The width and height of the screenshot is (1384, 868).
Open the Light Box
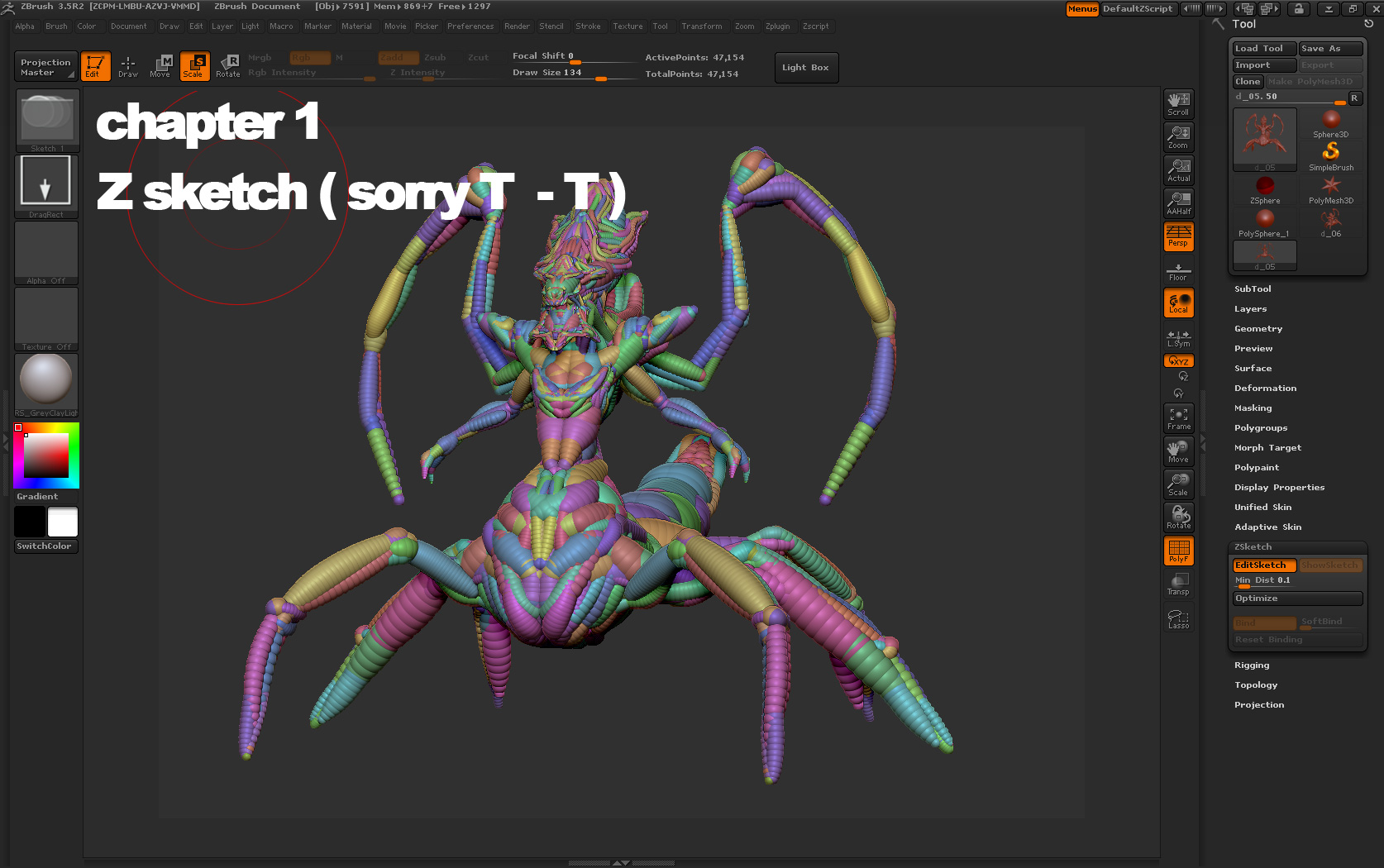(806, 68)
